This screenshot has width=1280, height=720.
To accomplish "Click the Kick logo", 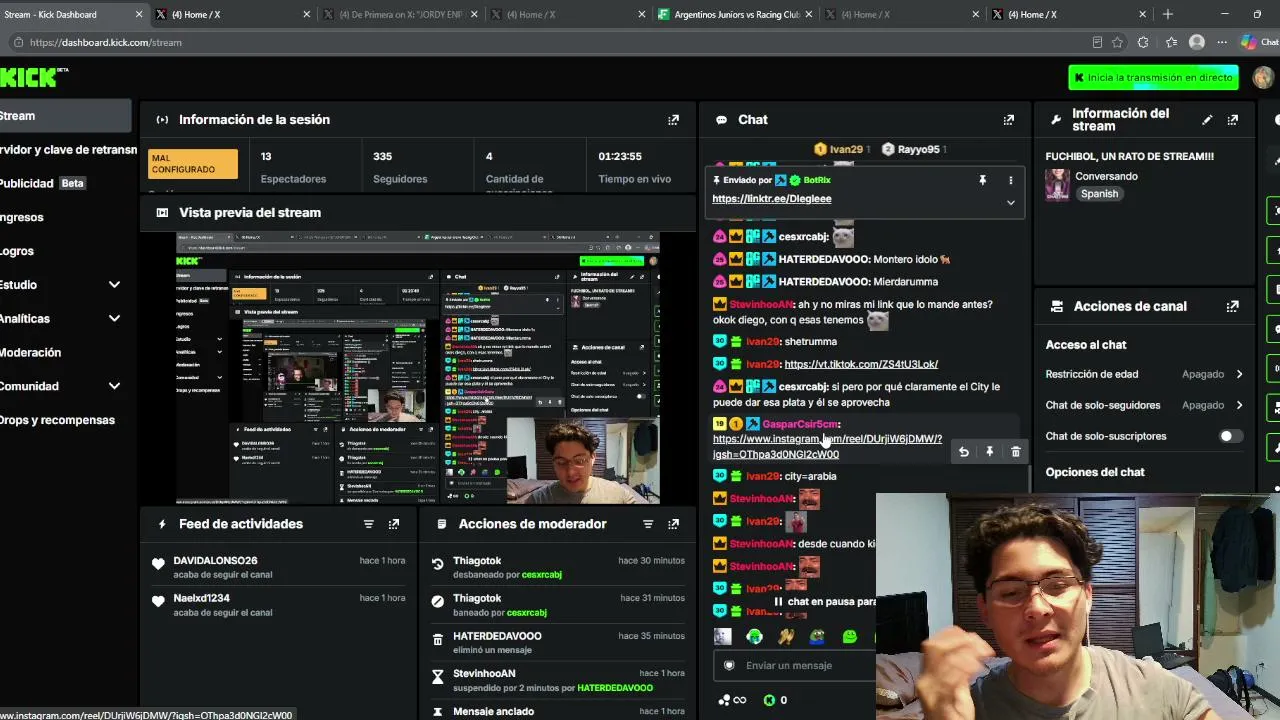I will coord(28,77).
